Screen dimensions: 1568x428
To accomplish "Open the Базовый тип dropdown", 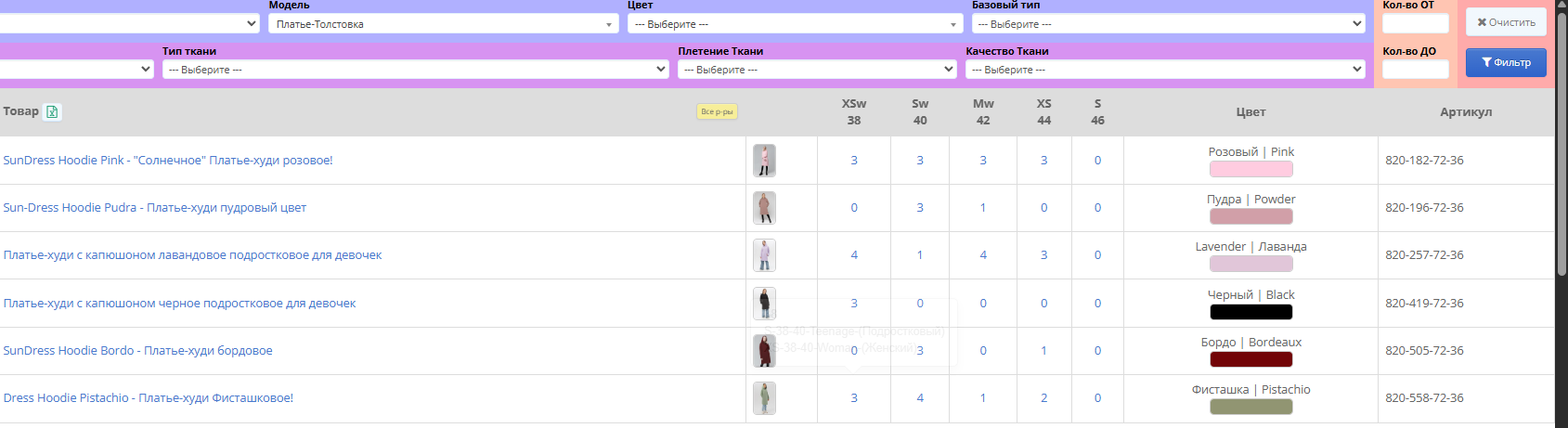I will pos(1168,24).
